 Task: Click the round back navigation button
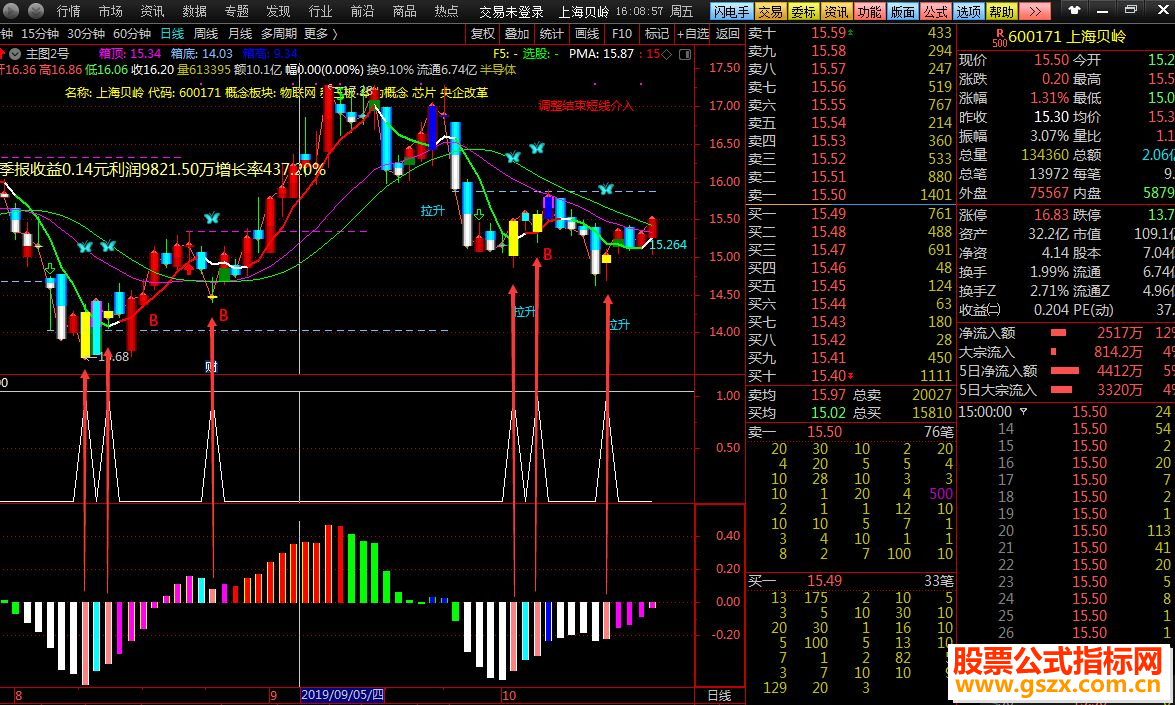pos(12,10)
